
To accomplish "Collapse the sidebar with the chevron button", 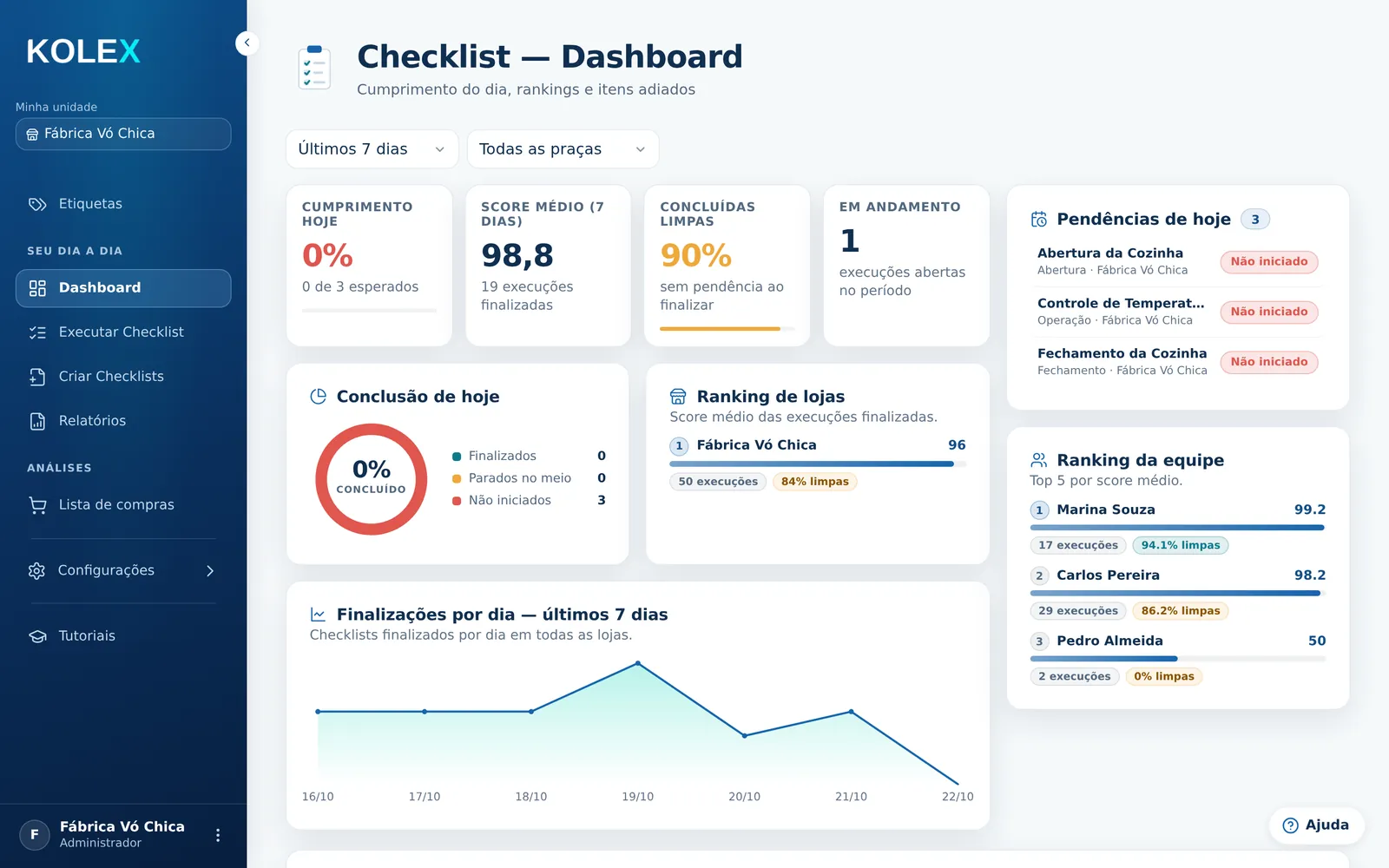I will click(x=247, y=43).
